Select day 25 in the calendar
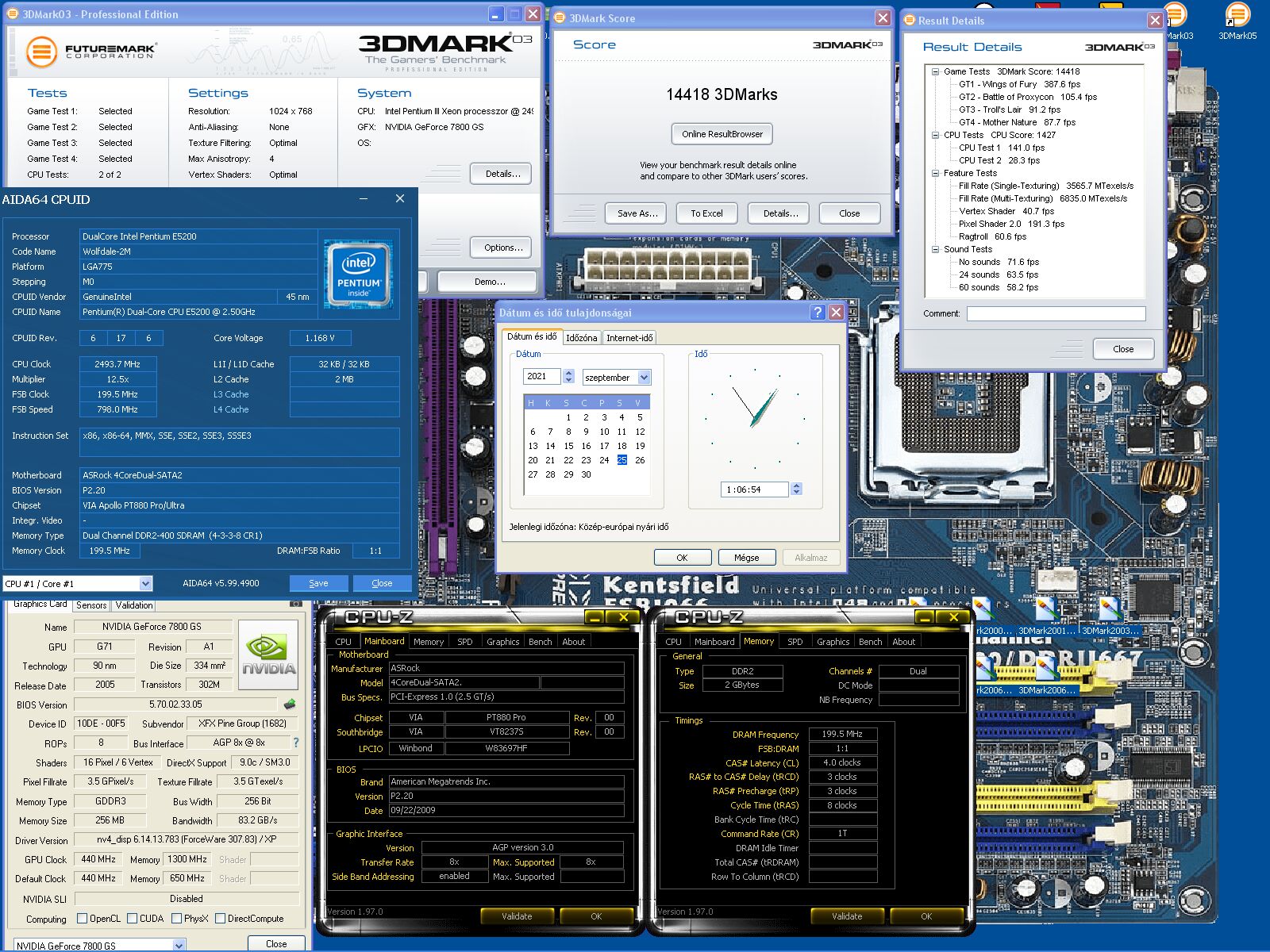 click(x=622, y=460)
